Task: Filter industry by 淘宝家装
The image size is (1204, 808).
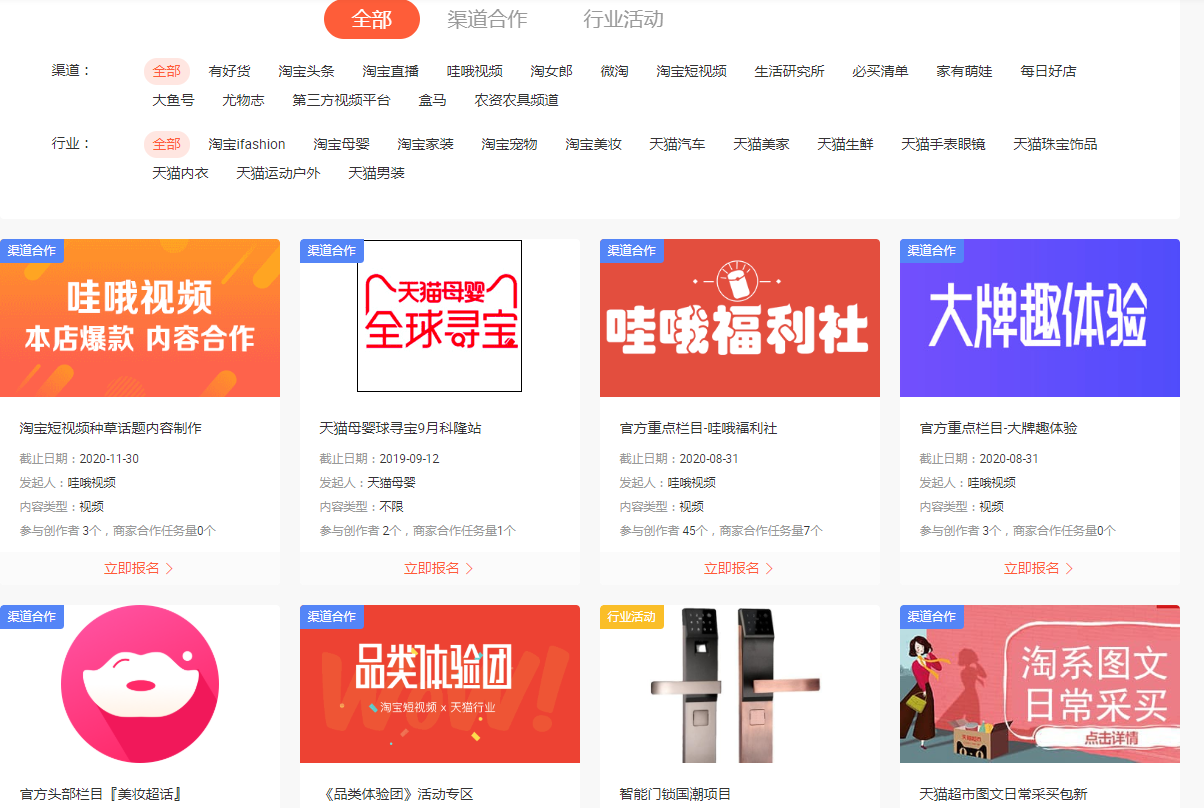Action: 425,144
